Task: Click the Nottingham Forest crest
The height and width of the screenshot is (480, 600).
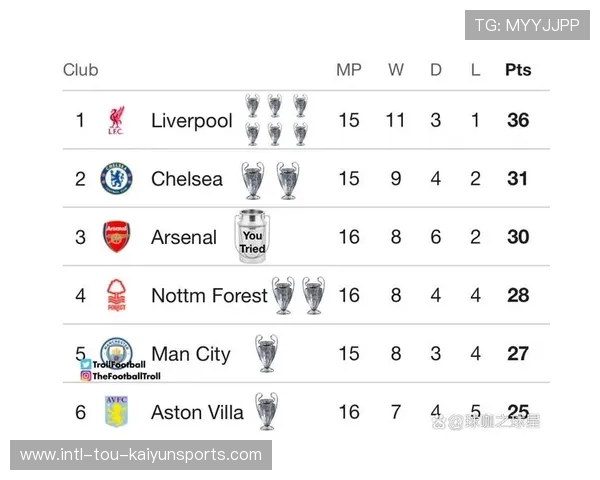Action: pyautogui.click(x=116, y=295)
